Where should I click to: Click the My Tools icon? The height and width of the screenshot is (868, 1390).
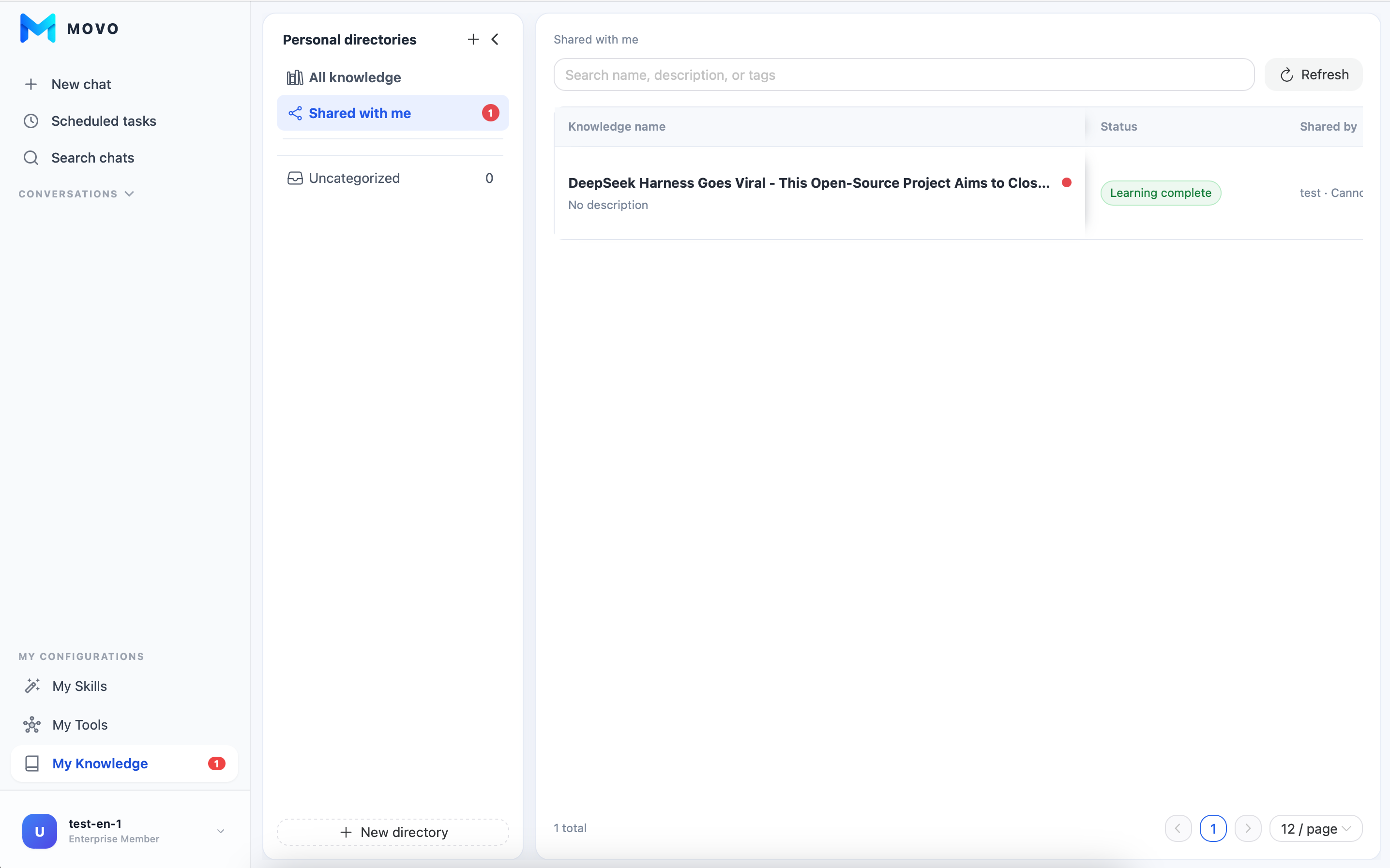(x=31, y=724)
